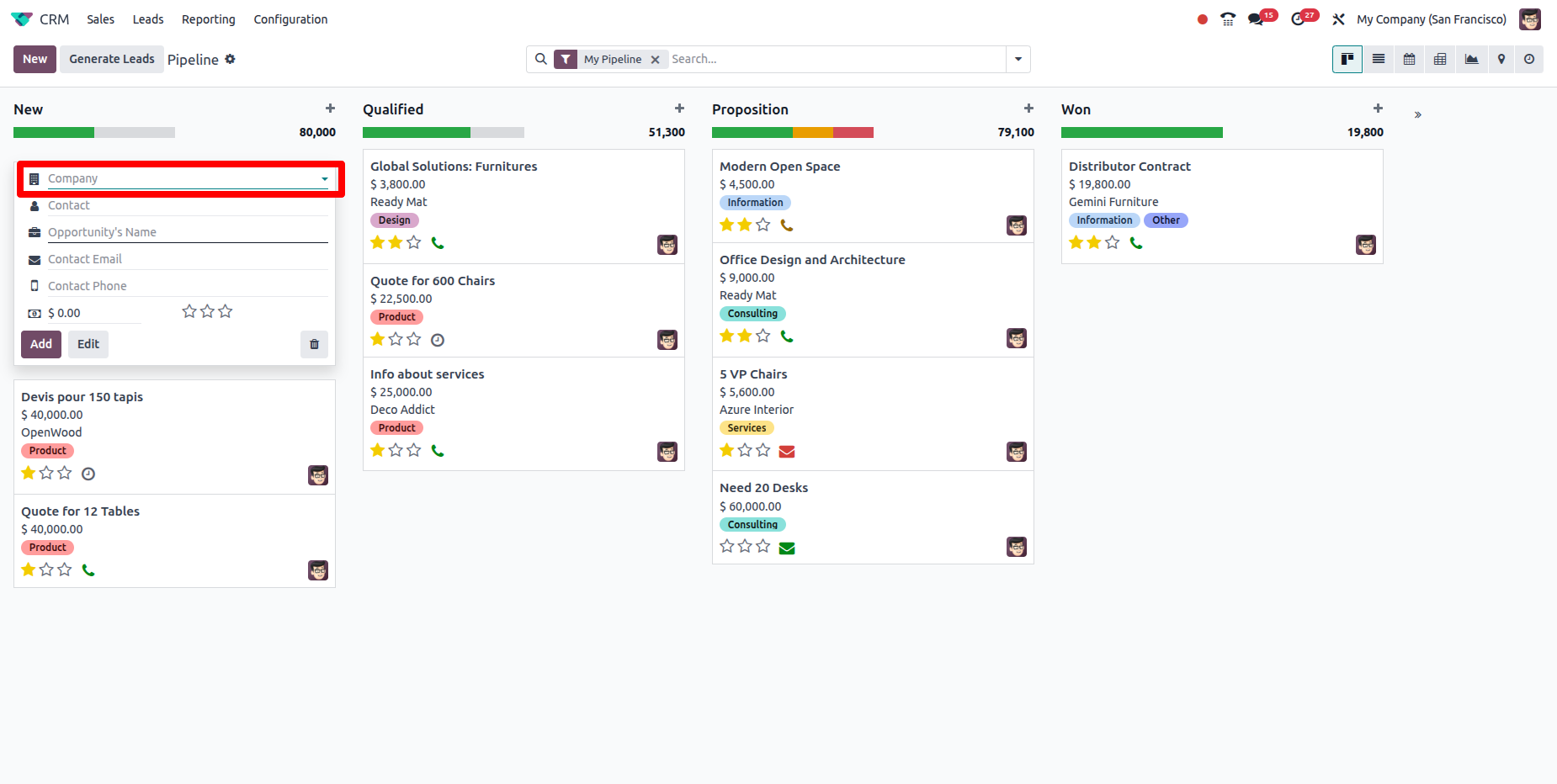Click trash icon to discard quick-create card
This screenshot has width=1557, height=784.
point(314,344)
